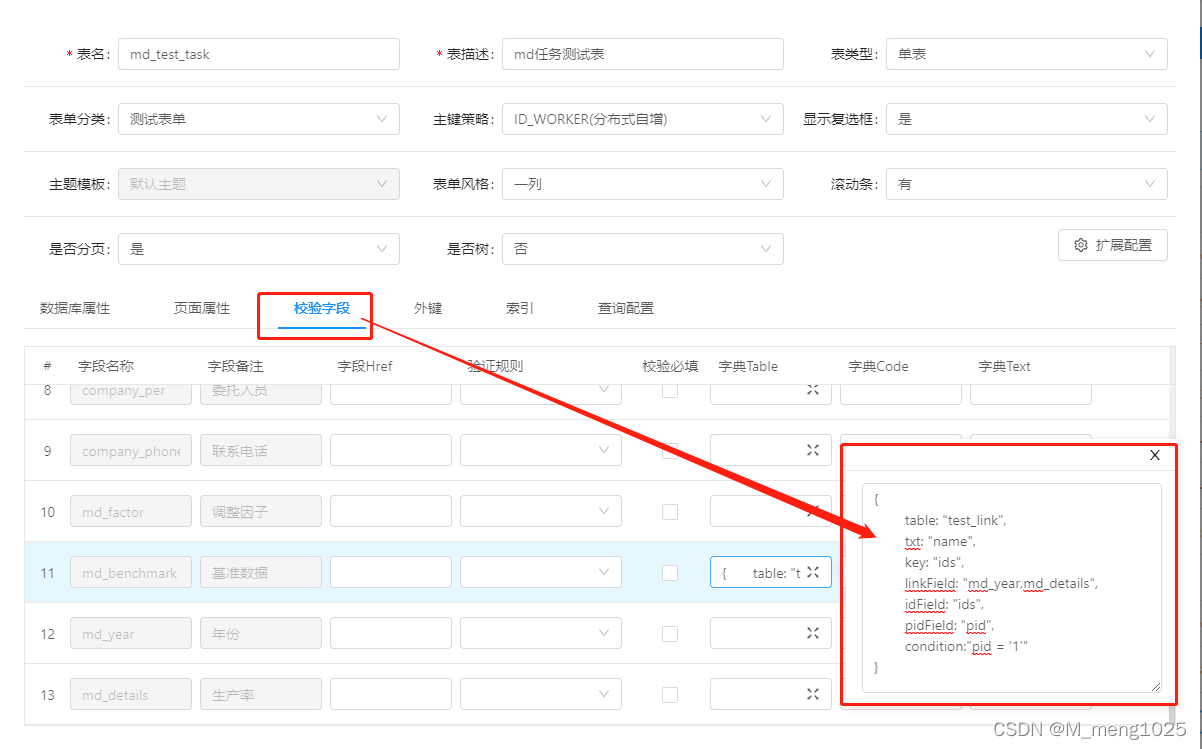Open the 滚动条 dropdown showing 有
The image size is (1202, 749).
pyautogui.click(x=1026, y=184)
